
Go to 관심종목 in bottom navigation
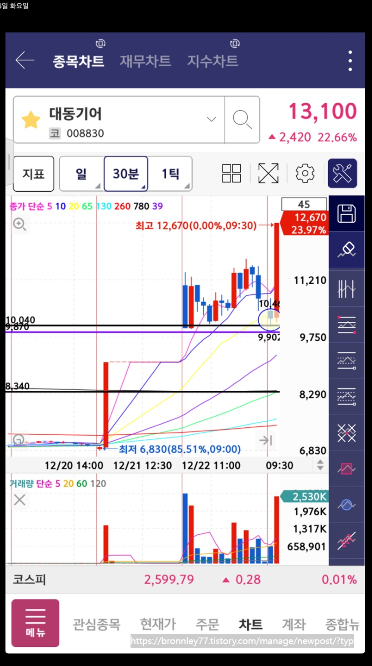click(96, 624)
